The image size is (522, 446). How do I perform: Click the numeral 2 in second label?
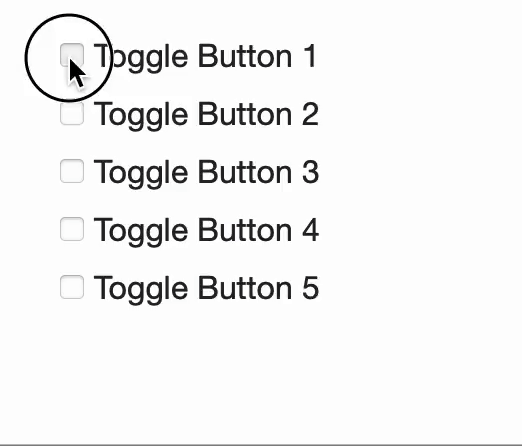[x=310, y=114]
